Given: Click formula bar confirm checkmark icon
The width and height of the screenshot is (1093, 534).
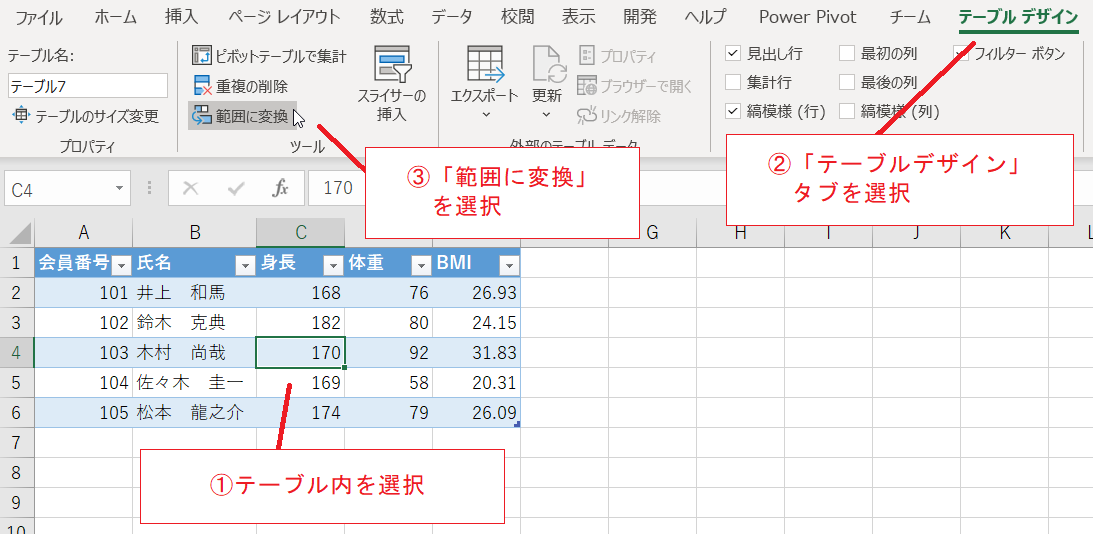Looking at the screenshot, I should [236, 188].
